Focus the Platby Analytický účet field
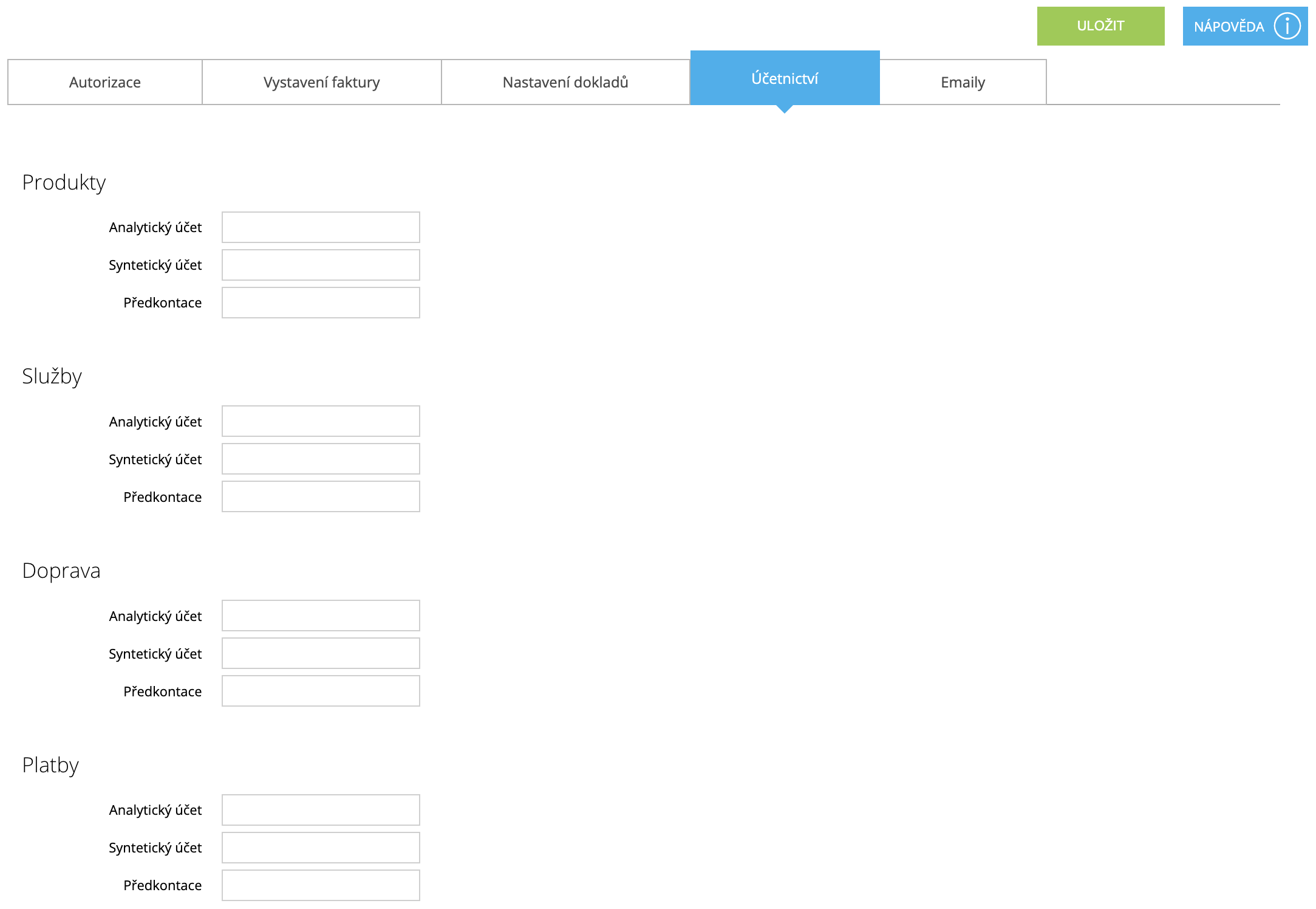1316x909 pixels. tap(321, 810)
